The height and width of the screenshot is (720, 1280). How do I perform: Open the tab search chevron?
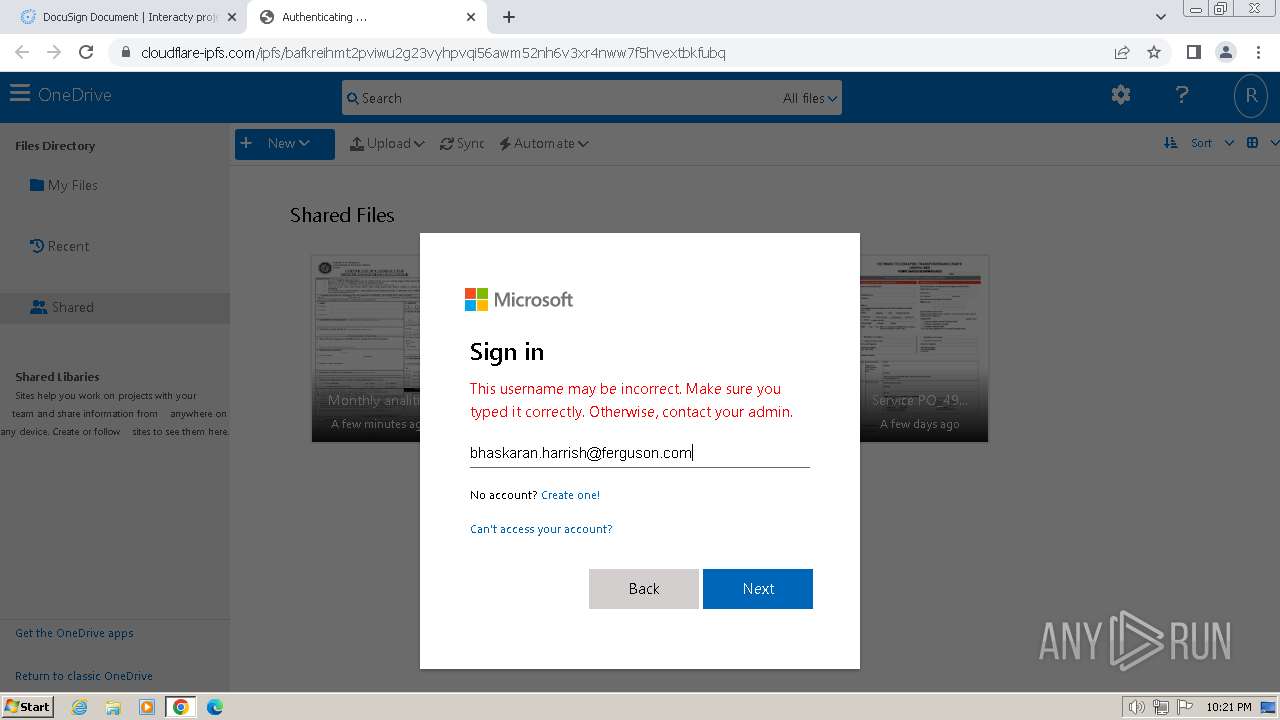[1161, 17]
